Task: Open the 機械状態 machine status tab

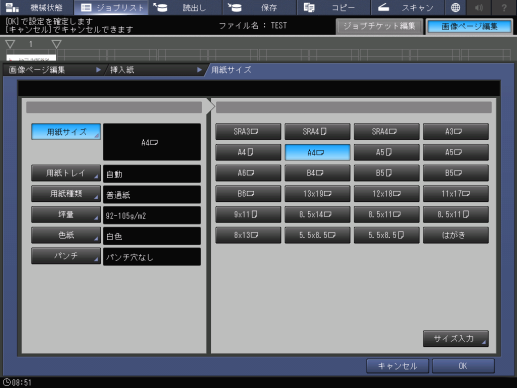Action: point(37,7)
